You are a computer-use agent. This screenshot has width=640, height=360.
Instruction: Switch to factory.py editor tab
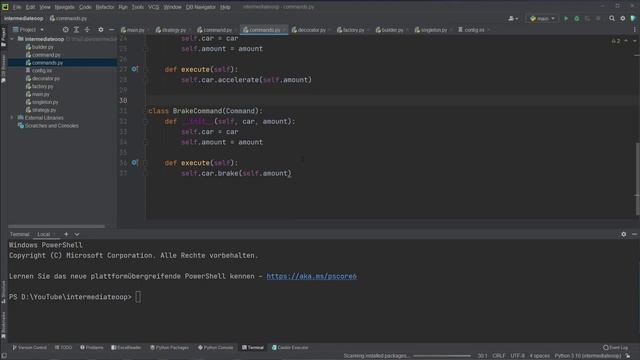pos(351,30)
